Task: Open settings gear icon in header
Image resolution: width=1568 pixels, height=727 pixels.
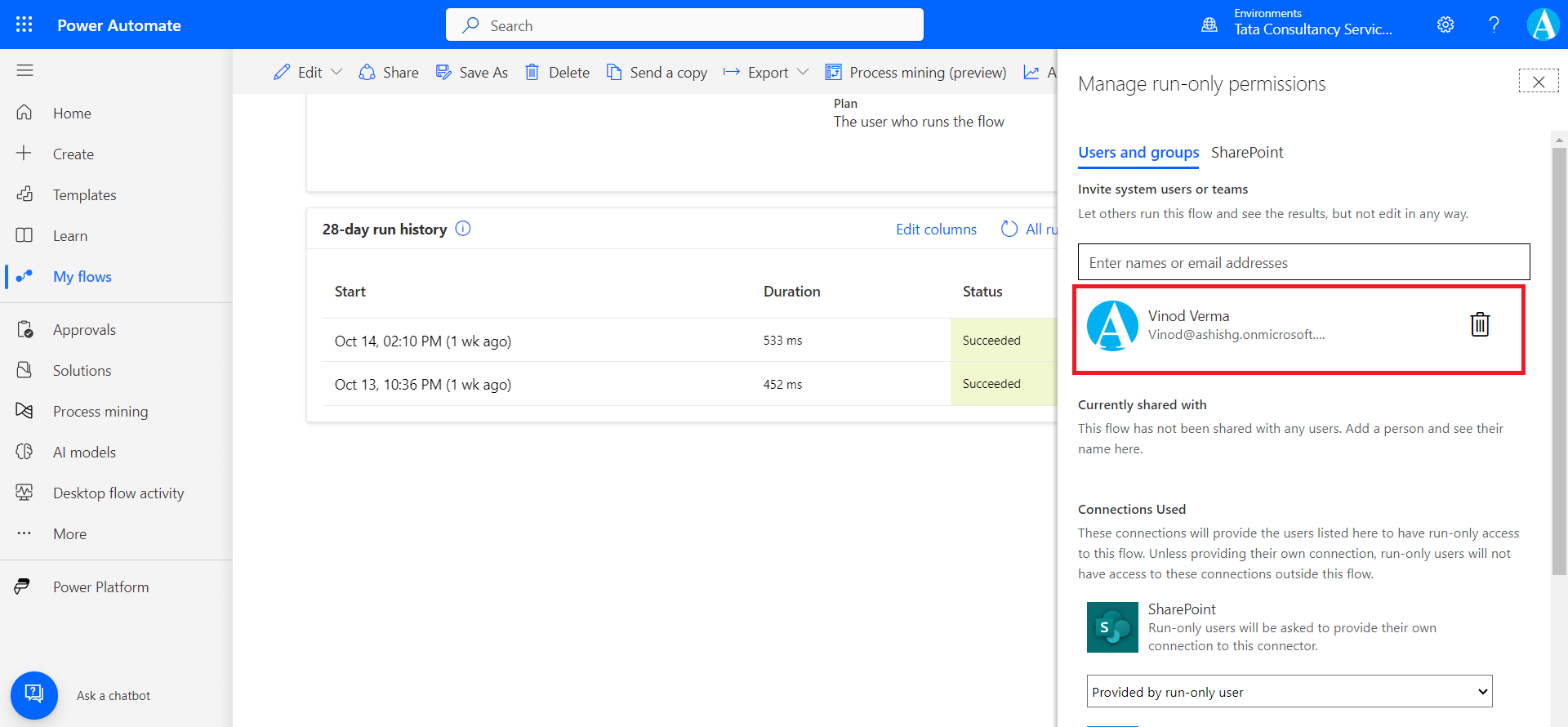Action: (x=1445, y=25)
